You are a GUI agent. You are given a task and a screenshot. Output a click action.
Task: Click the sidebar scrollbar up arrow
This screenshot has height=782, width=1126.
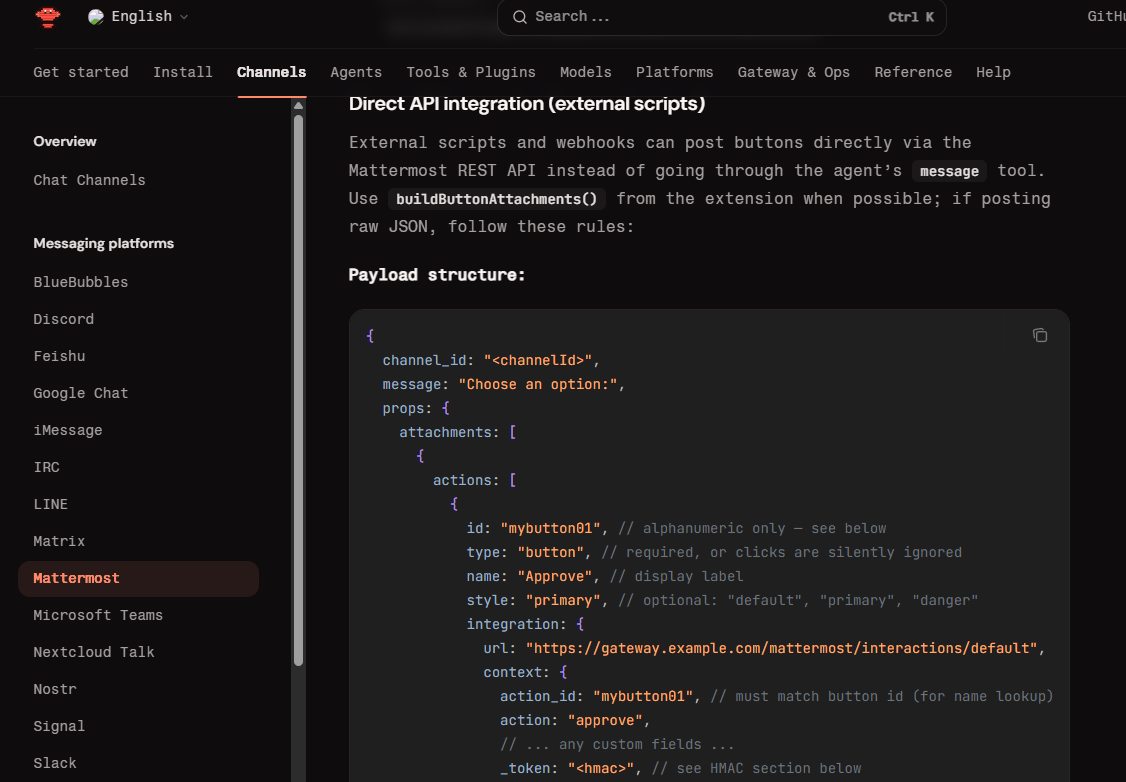(299, 106)
